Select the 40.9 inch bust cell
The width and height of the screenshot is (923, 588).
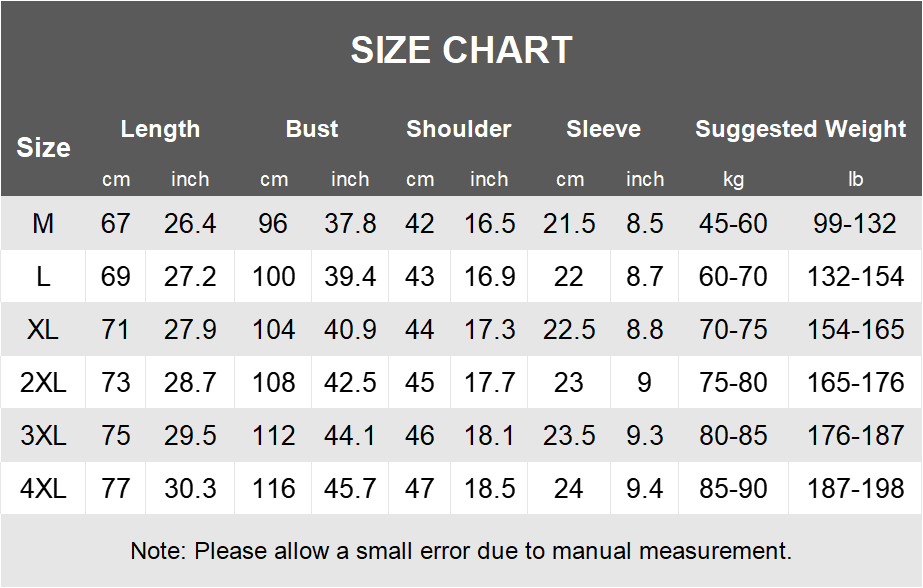350,330
